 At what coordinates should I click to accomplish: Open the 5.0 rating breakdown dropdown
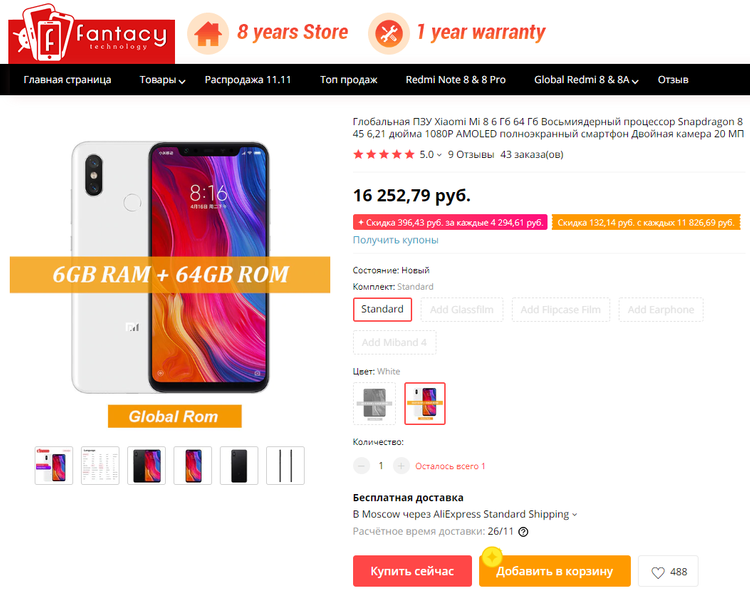(430, 155)
